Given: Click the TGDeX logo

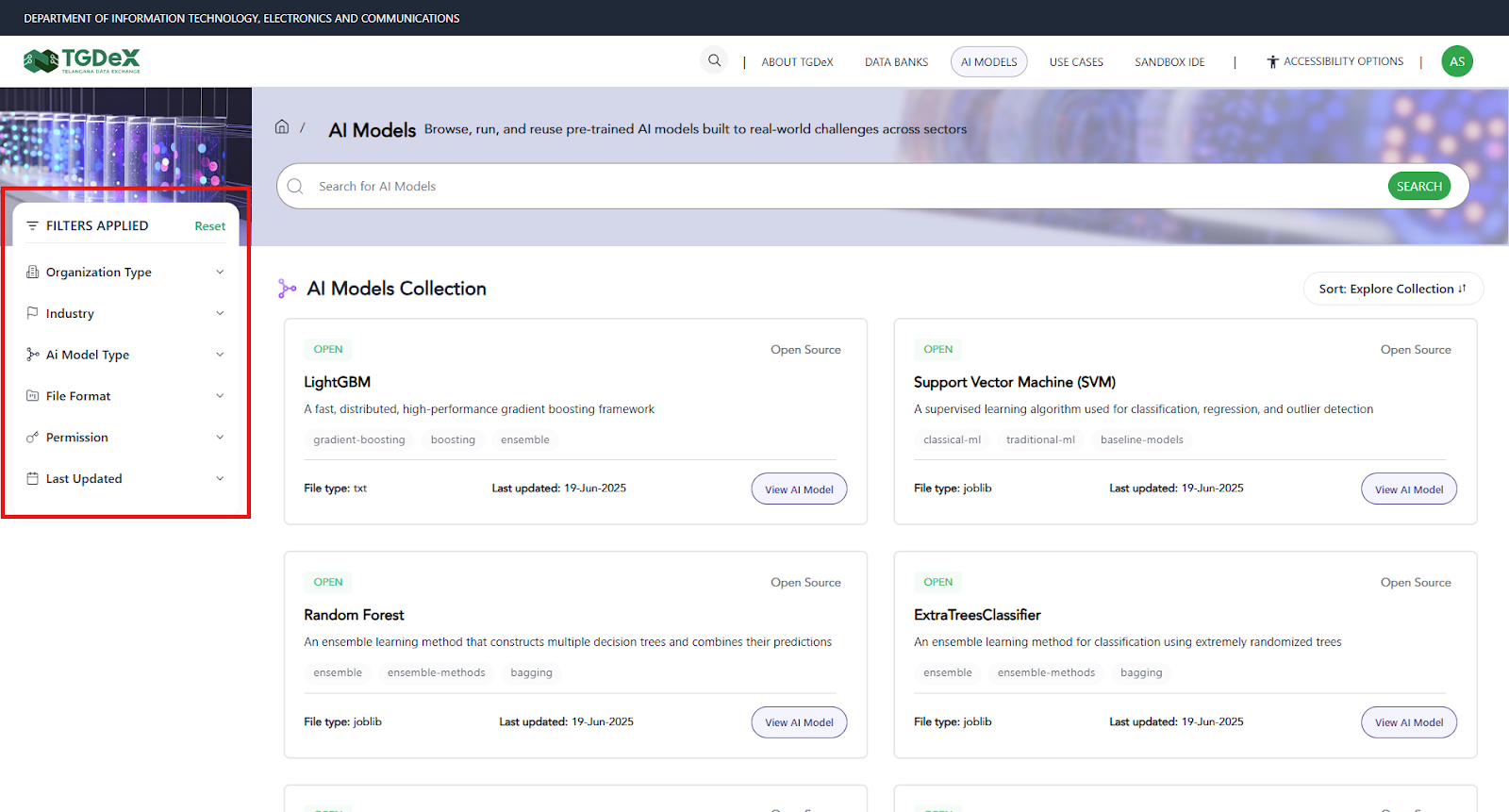Looking at the screenshot, I should pos(82,61).
